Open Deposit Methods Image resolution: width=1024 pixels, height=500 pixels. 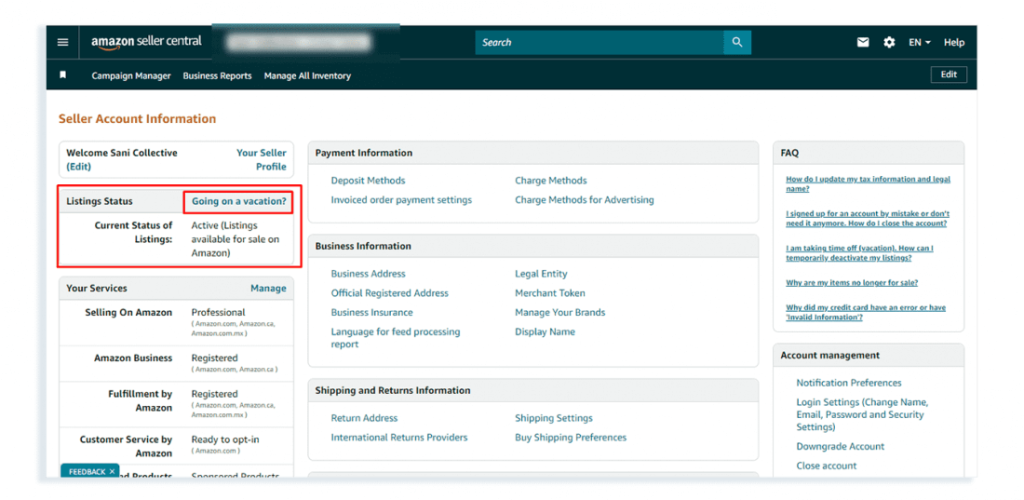tap(368, 180)
